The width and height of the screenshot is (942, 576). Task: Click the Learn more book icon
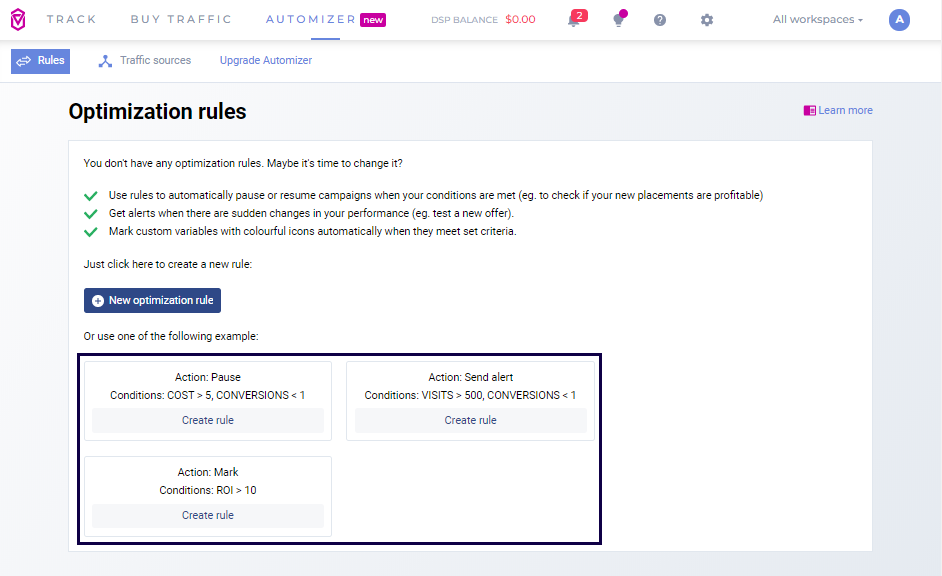[810, 110]
